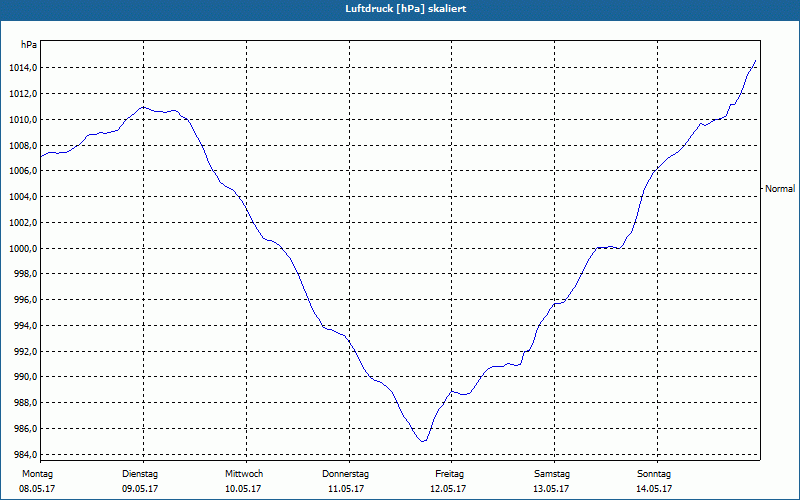Click the '14.05.17' date label

pyautogui.click(x=655, y=489)
